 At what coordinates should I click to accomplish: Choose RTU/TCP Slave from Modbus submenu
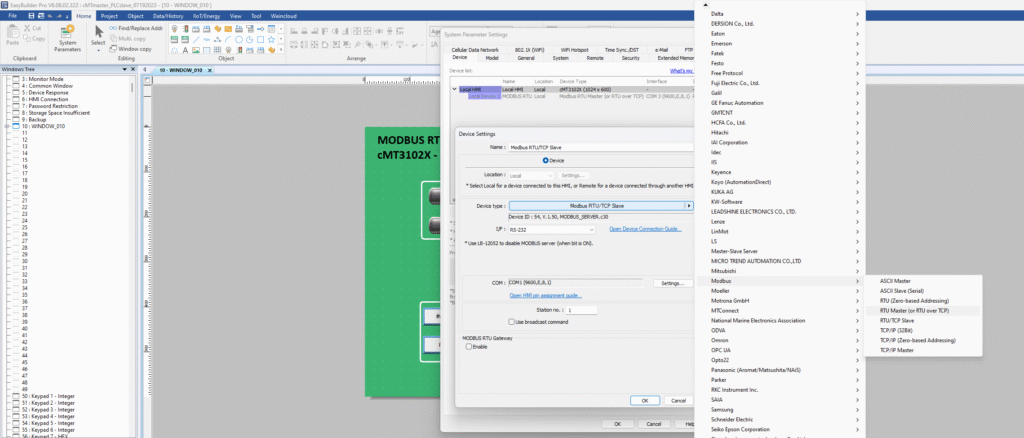(897, 321)
